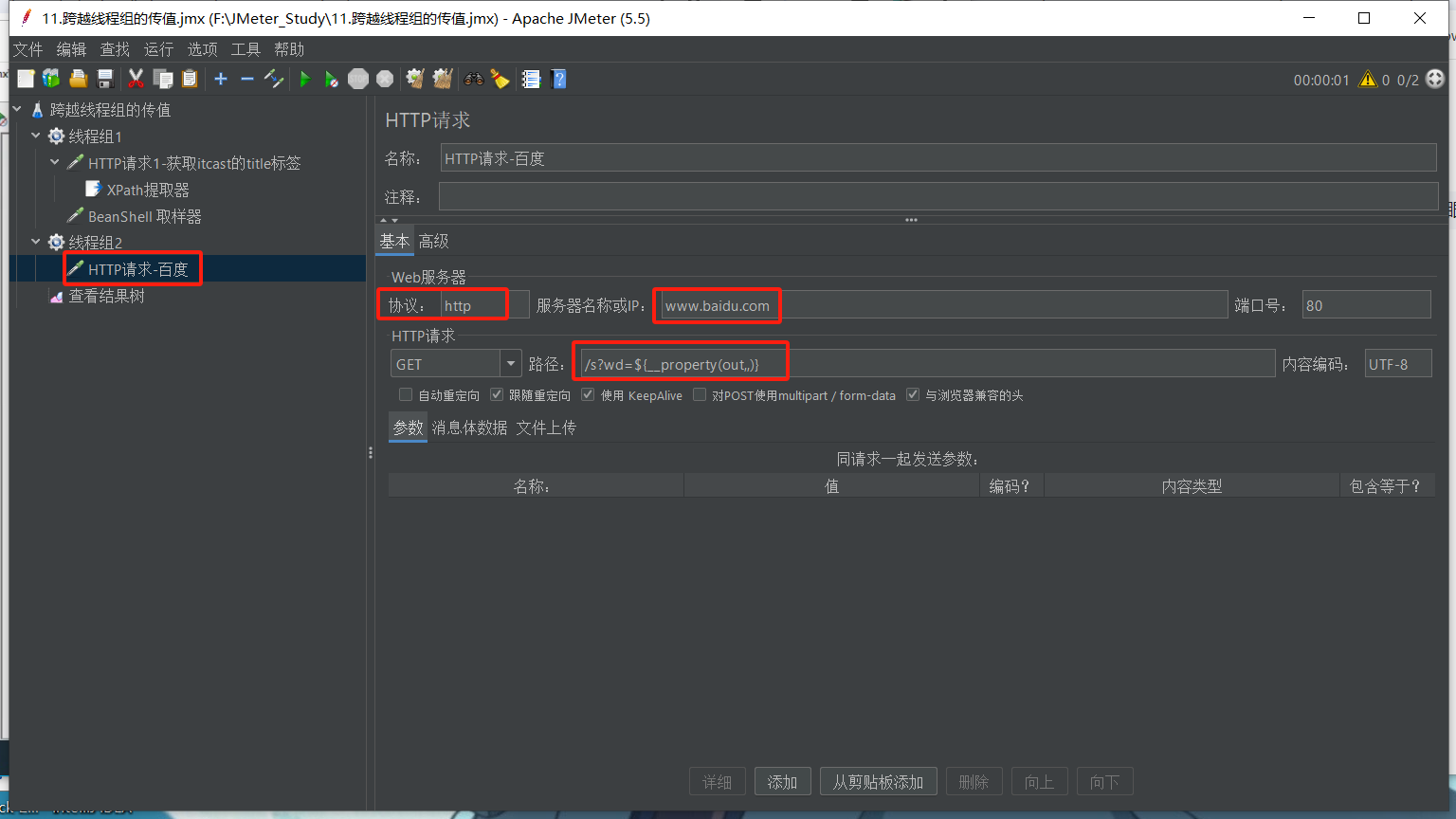This screenshot has width=1456, height=819.
Task: Click the 向上 button
Action: [x=1039, y=782]
